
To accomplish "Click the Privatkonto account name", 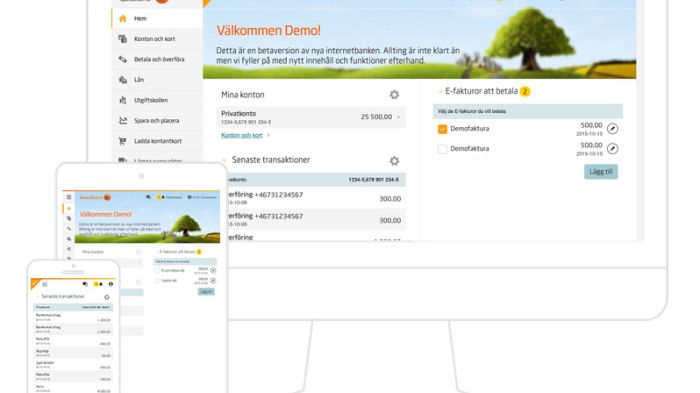I will click(238, 113).
